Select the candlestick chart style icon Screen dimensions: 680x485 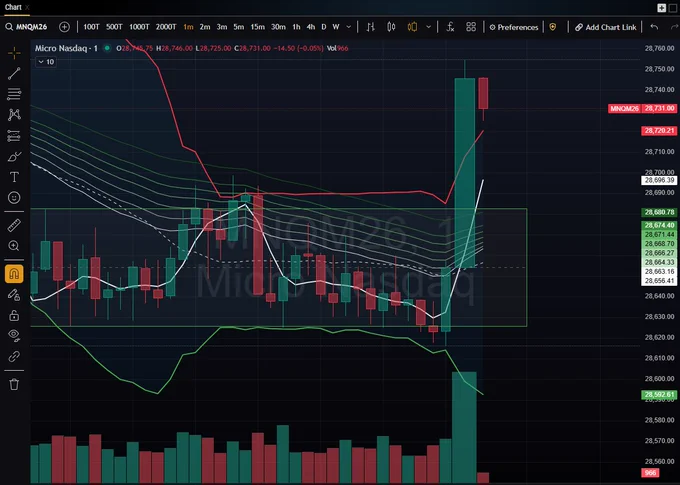(x=391, y=27)
